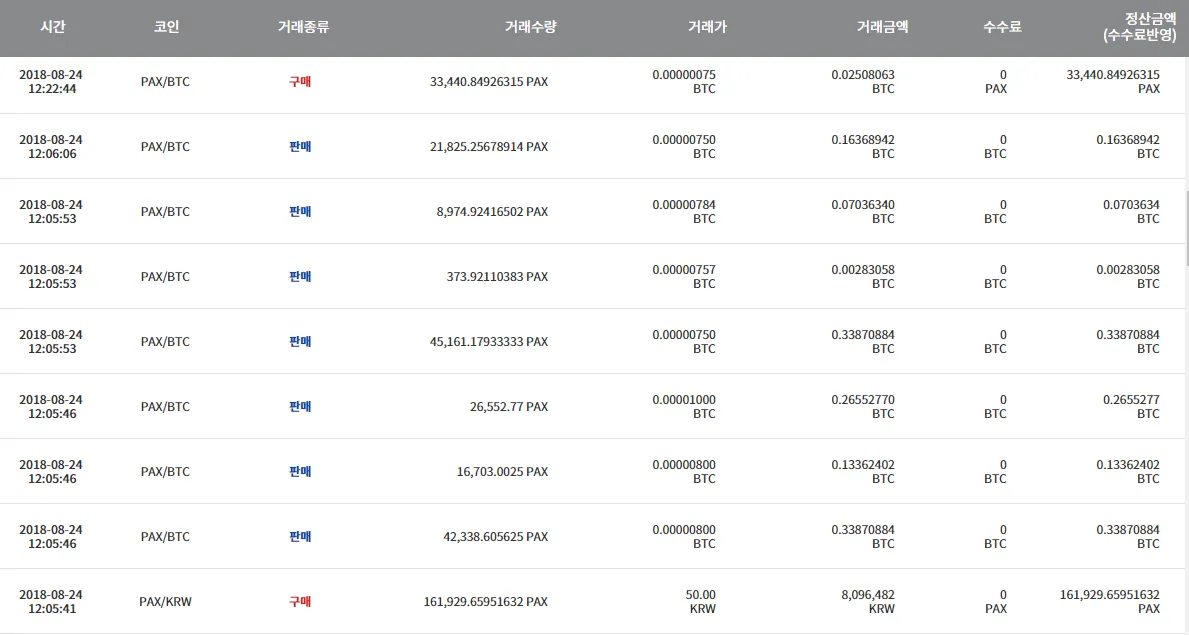
Task: Click the 거래가 column header
Action: 707,27
